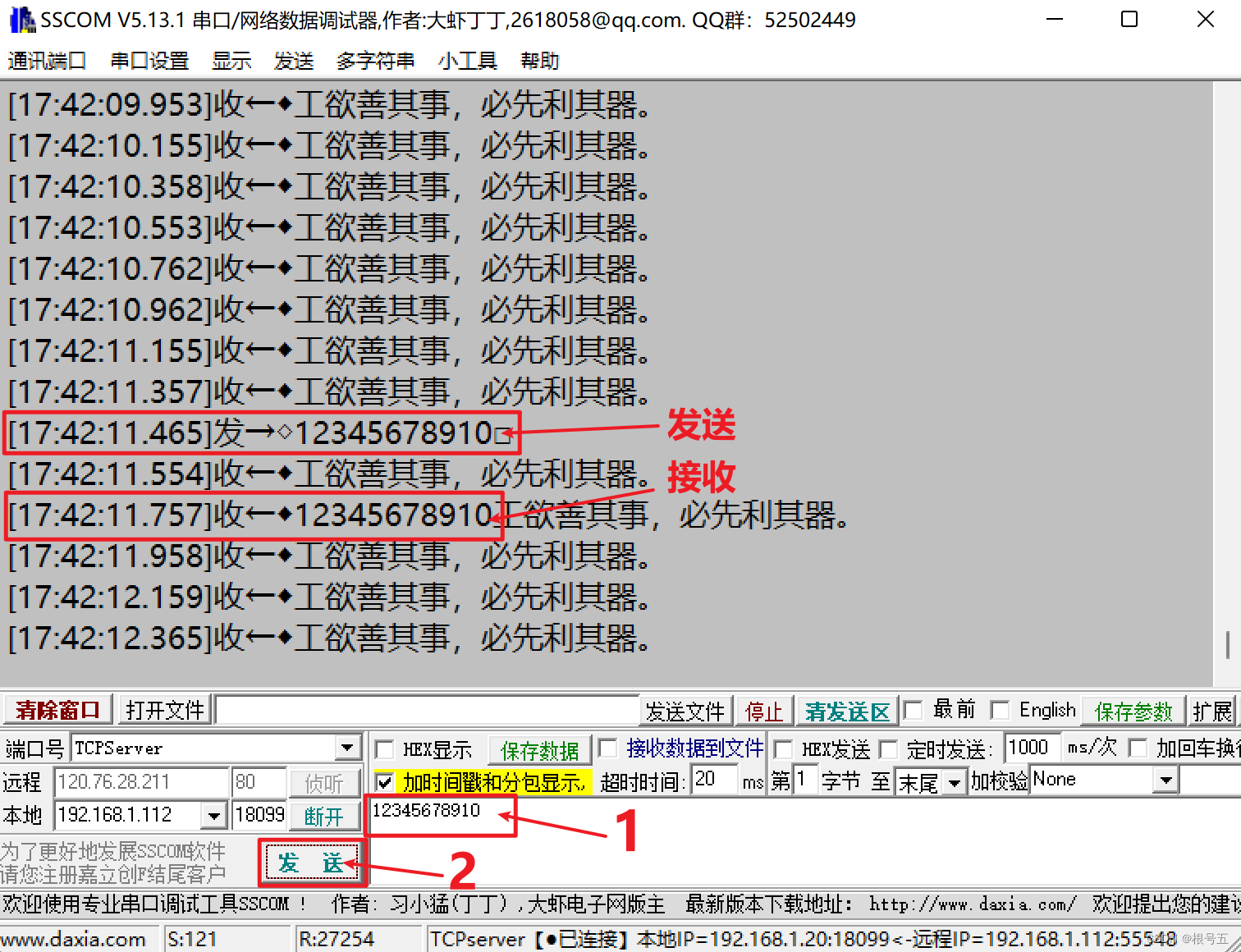Save settings via 保存参数 button
1241x952 pixels.
[1133, 711]
